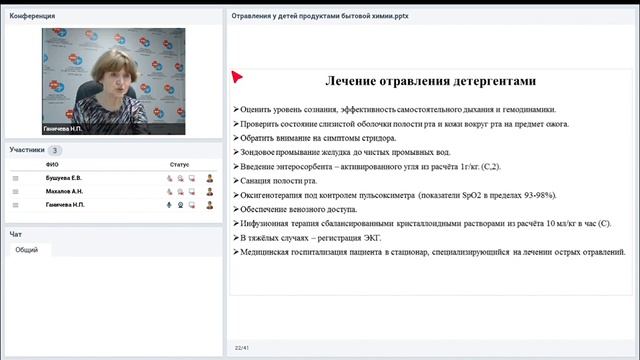Click the Конференция panel title
Viewport: 640px width, 360px height.
coord(32,16)
